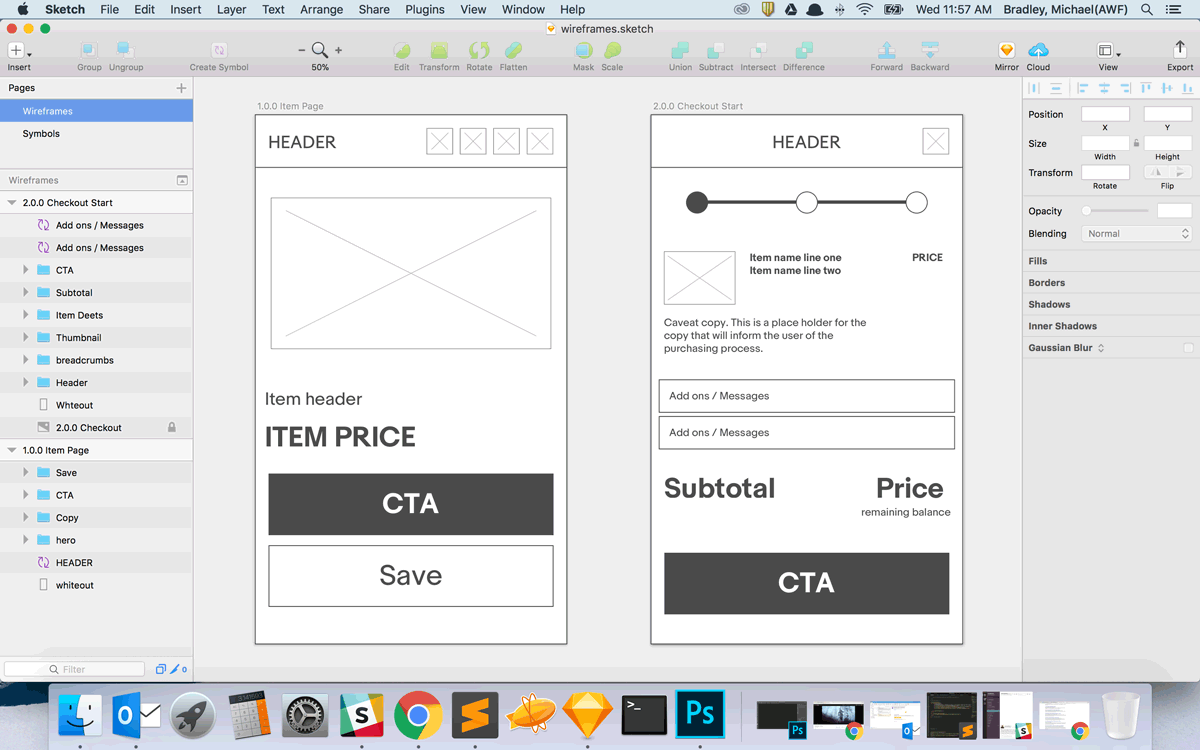
Task: Apply the Union boolean operation
Action: click(680, 51)
